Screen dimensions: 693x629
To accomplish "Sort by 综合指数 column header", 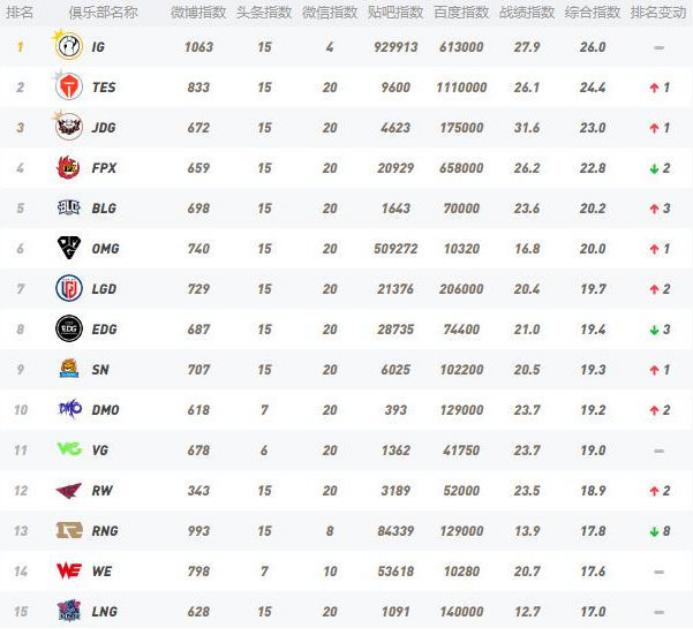I will tap(593, 13).
